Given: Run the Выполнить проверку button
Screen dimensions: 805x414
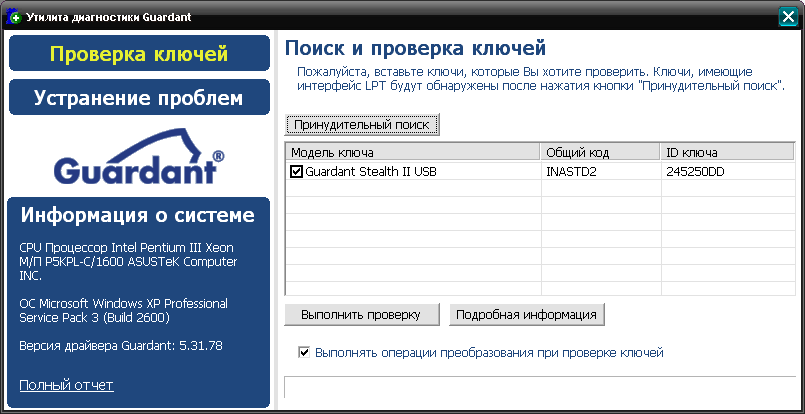Looking at the screenshot, I should pyautogui.click(x=361, y=314).
